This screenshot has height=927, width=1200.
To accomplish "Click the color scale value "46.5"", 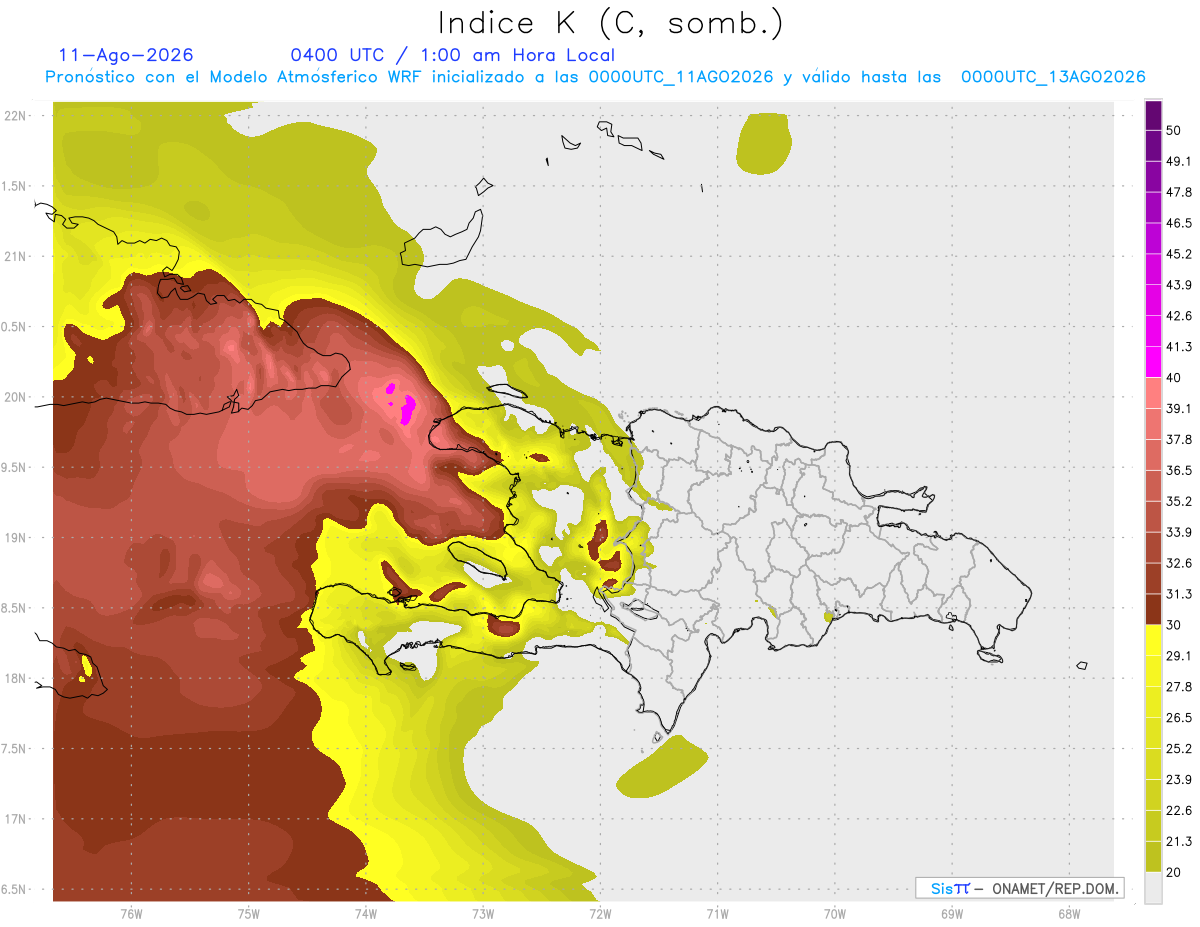I will pos(1179,223).
